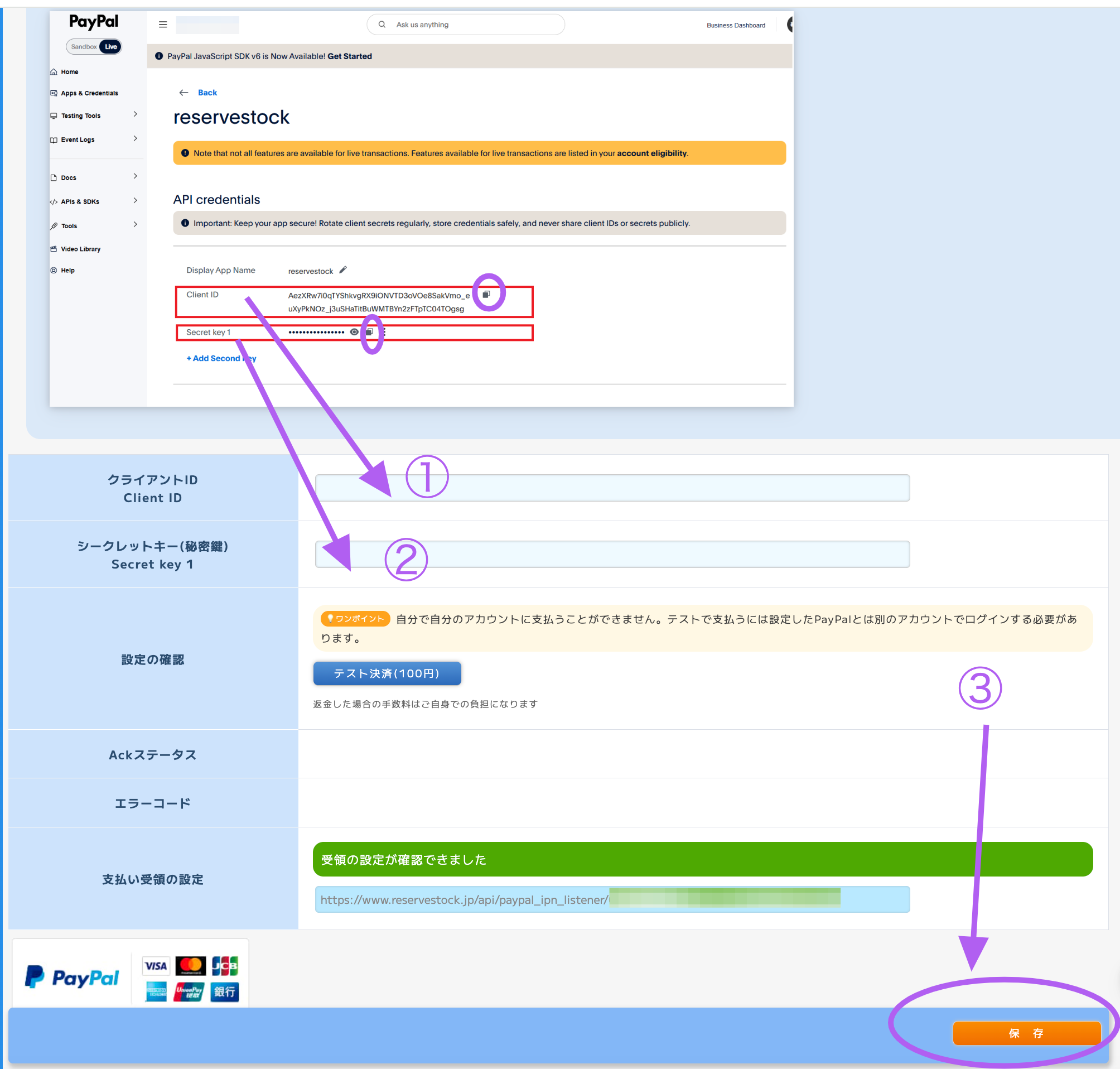
Task: Expand Testing Tools chevron
Action: [x=135, y=114]
